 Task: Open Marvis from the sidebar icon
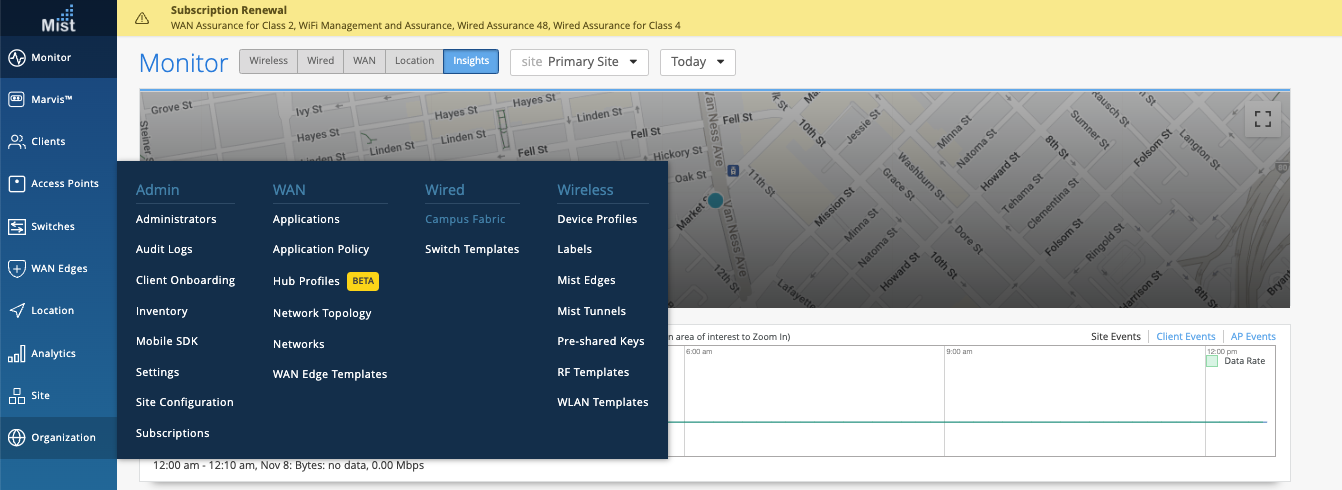tap(16, 99)
